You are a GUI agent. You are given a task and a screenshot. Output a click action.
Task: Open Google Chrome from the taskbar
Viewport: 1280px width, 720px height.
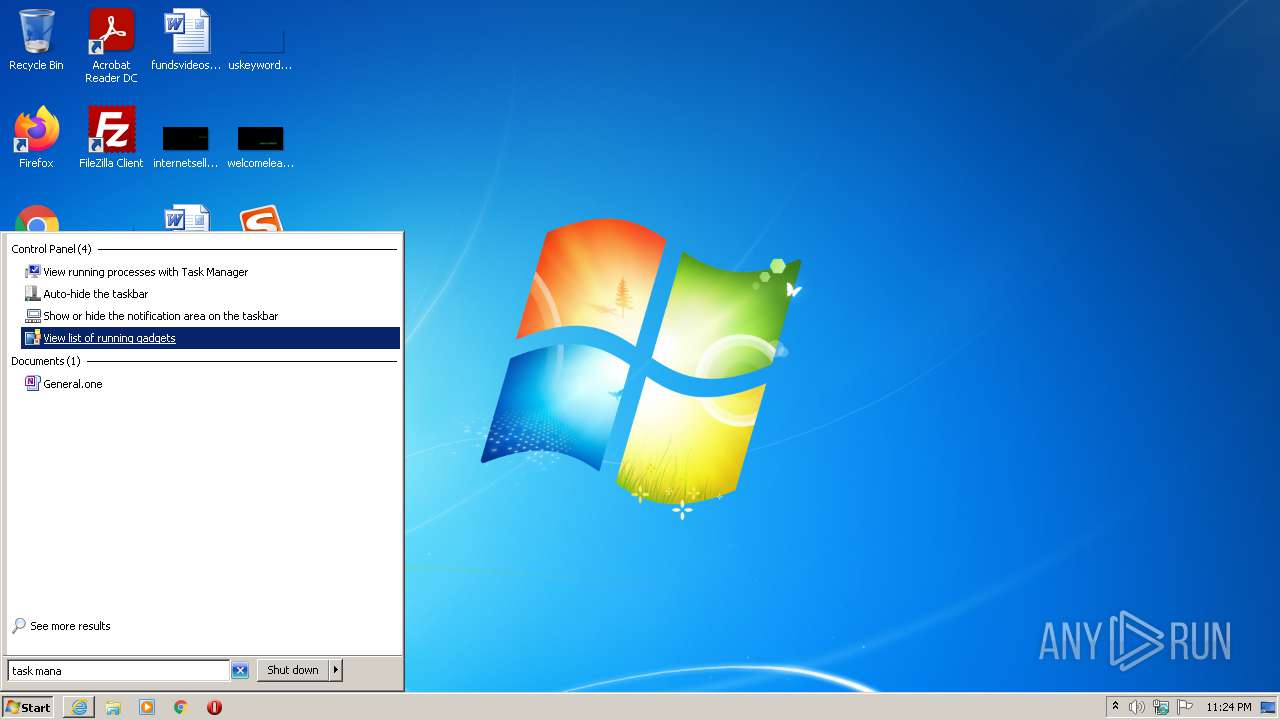(x=181, y=707)
